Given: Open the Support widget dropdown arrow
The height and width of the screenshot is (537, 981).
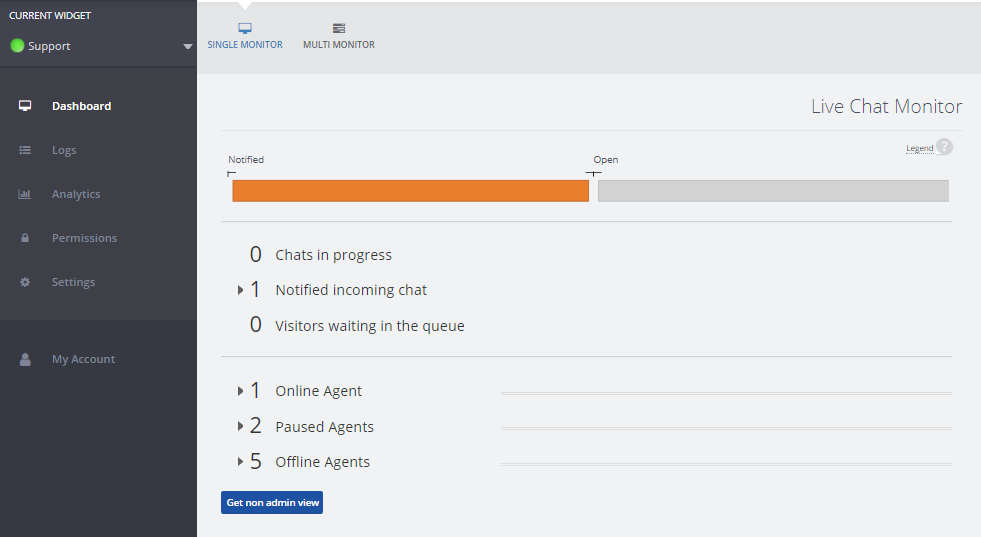Looking at the screenshot, I should click(x=187, y=46).
